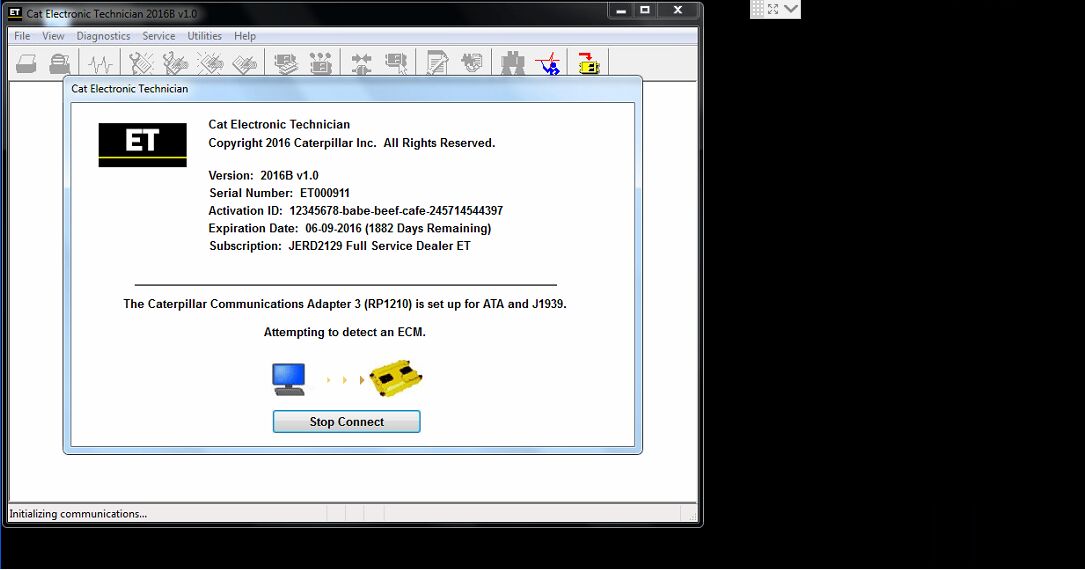Minimize the Cat Electronic Technician window
This screenshot has width=1085, height=570.
pos(621,10)
